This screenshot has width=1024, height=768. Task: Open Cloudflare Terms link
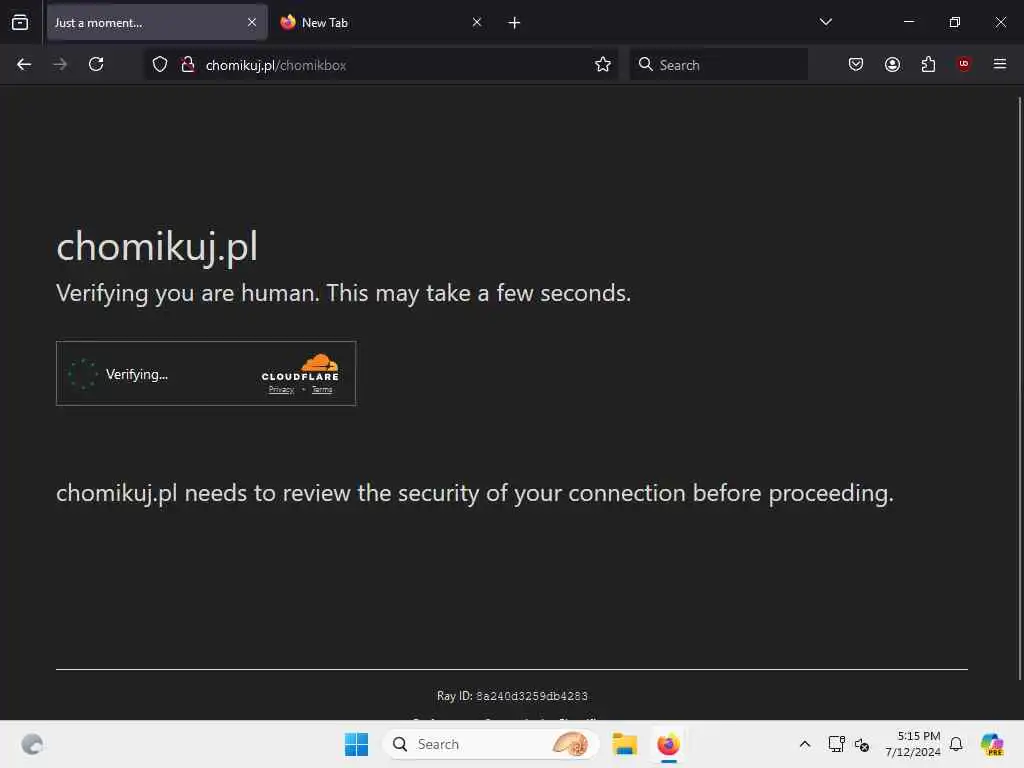point(322,390)
